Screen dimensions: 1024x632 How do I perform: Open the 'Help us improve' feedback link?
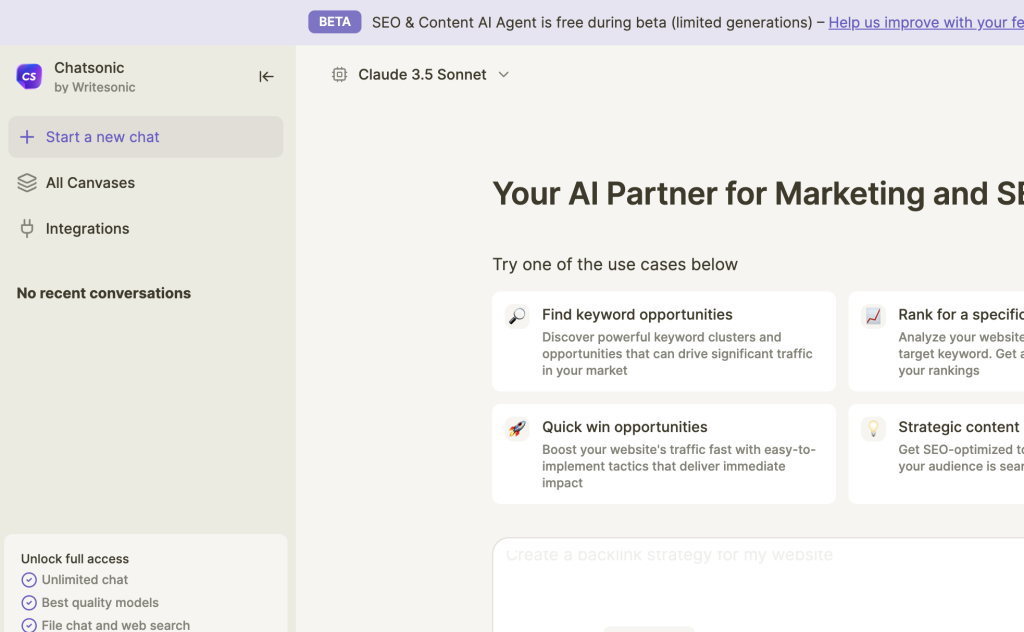pos(925,22)
